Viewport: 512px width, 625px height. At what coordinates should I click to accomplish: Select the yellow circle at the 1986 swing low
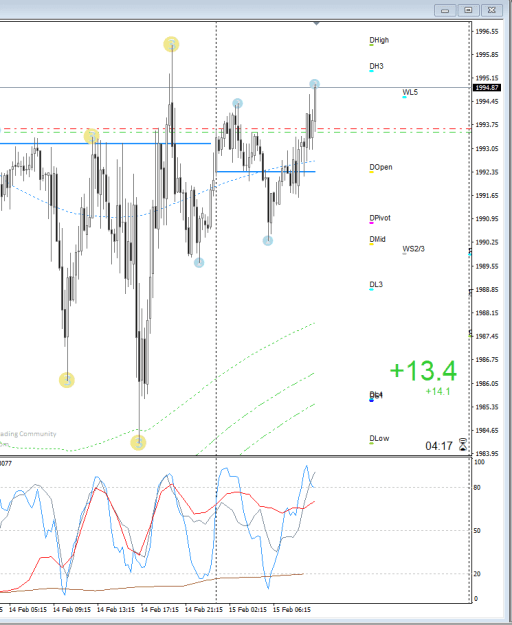tap(67, 380)
